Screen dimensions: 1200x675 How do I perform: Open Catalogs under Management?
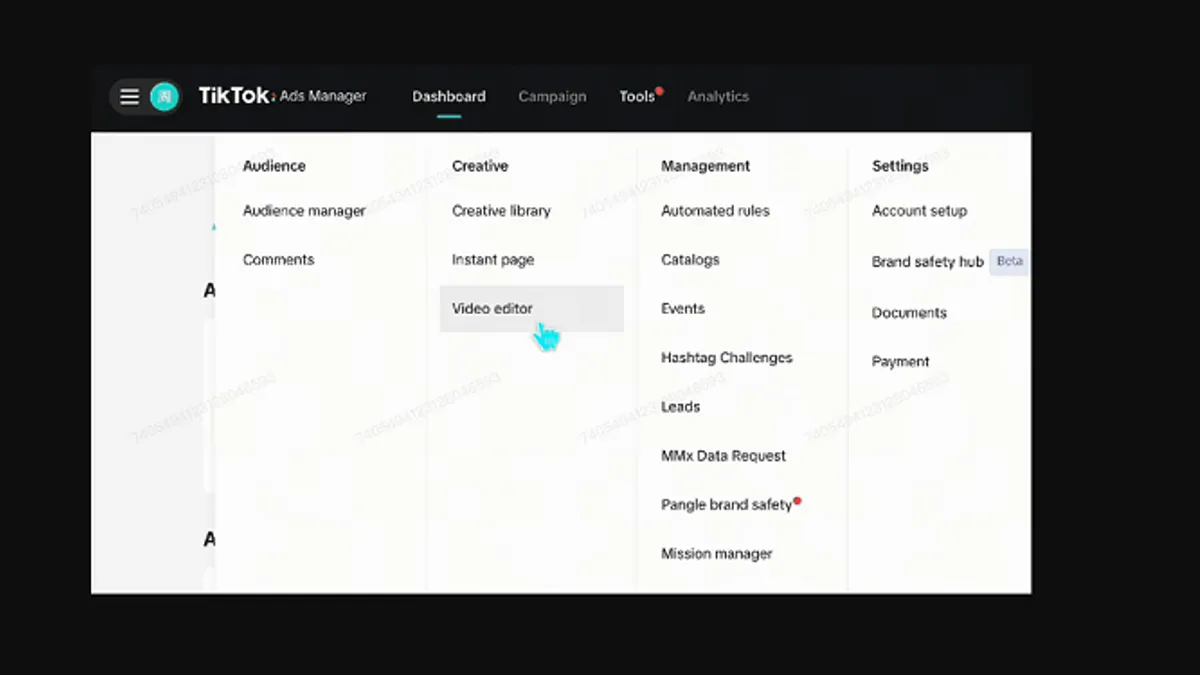(690, 260)
